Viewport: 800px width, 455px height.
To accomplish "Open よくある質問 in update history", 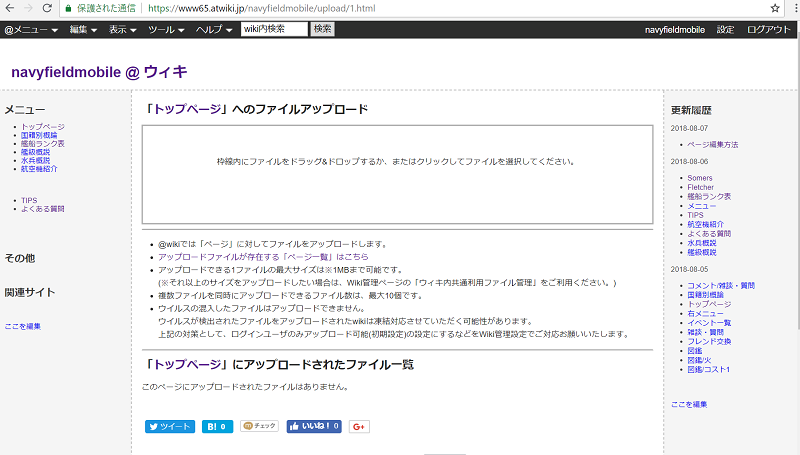I will pos(709,234).
